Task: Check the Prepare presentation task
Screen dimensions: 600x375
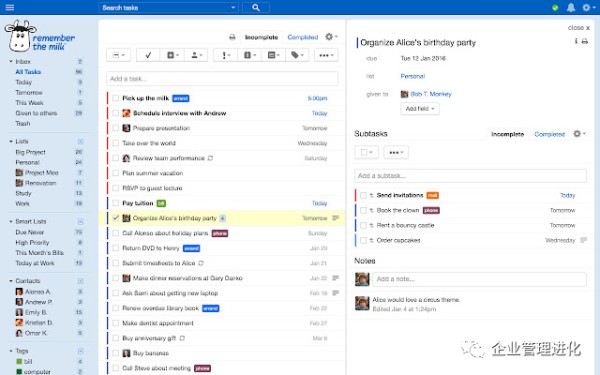Action: point(116,128)
